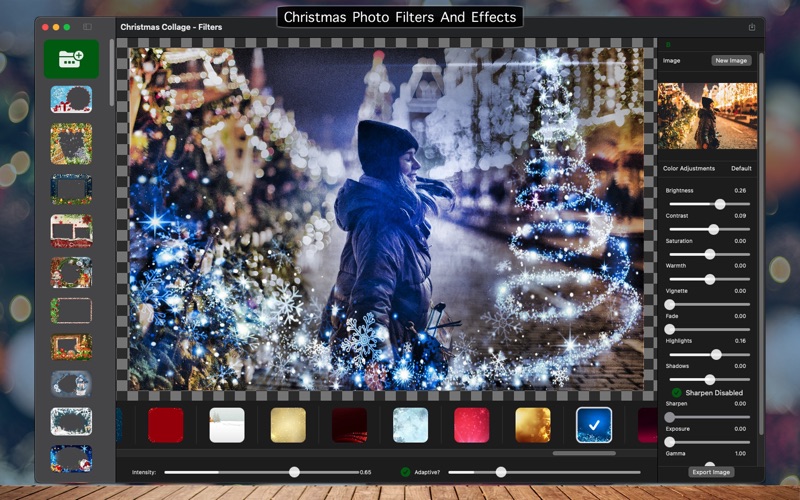Viewport: 800px width, 500px height.
Task: Click the filter strip horizontal scrollbar
Action: pos(584,453)
